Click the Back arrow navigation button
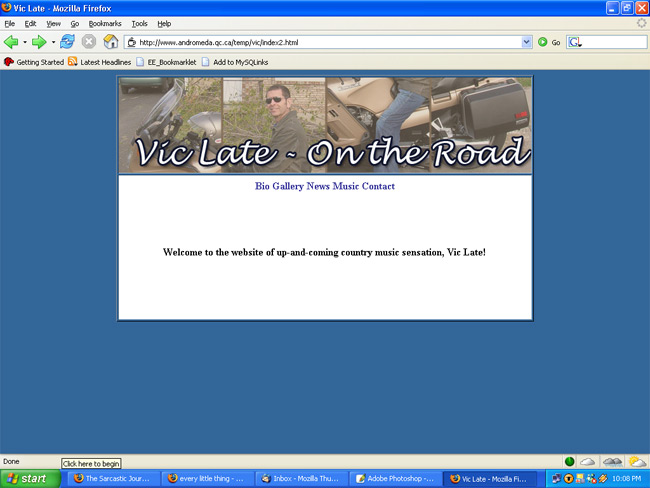This screenshot has width=650, height=488. tap(12, 42)
